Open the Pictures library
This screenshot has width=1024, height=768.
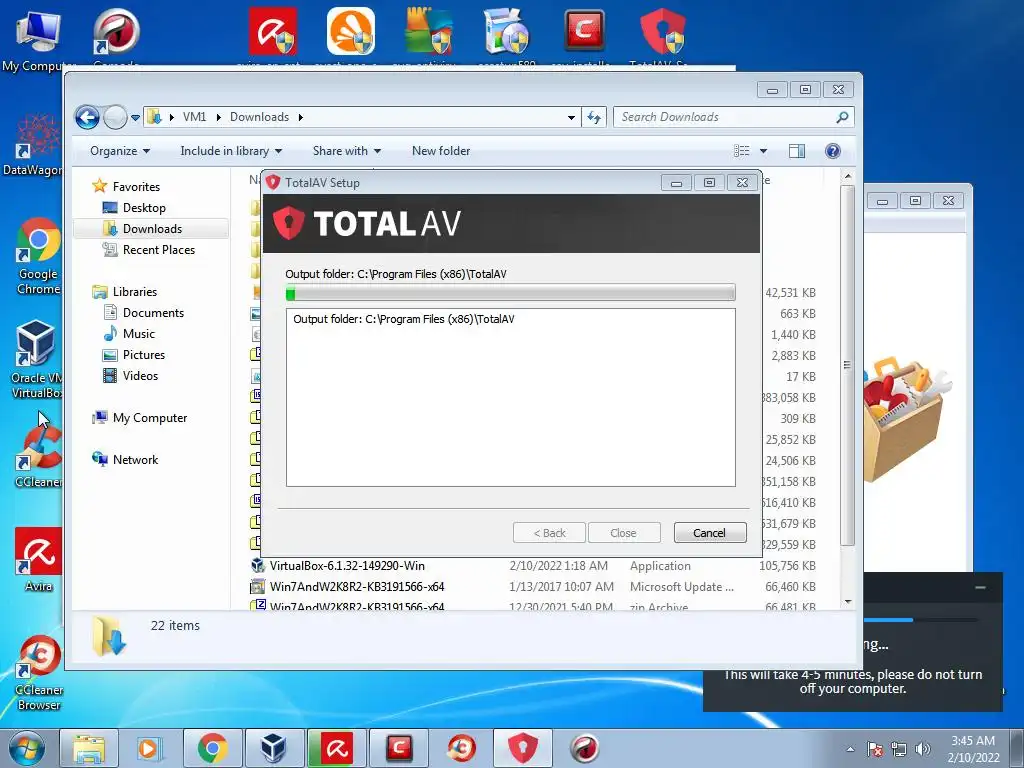pyautogui.click(x=144, y=355)
